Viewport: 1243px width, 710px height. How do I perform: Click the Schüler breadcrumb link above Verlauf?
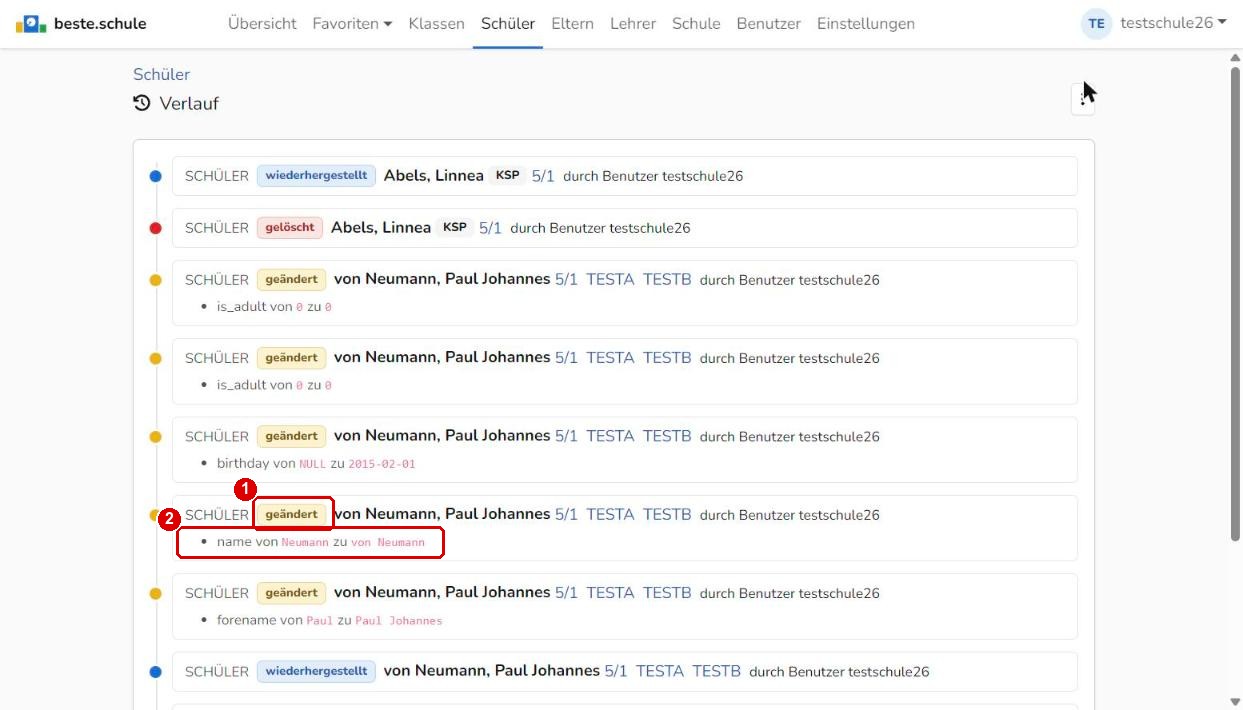161,74
